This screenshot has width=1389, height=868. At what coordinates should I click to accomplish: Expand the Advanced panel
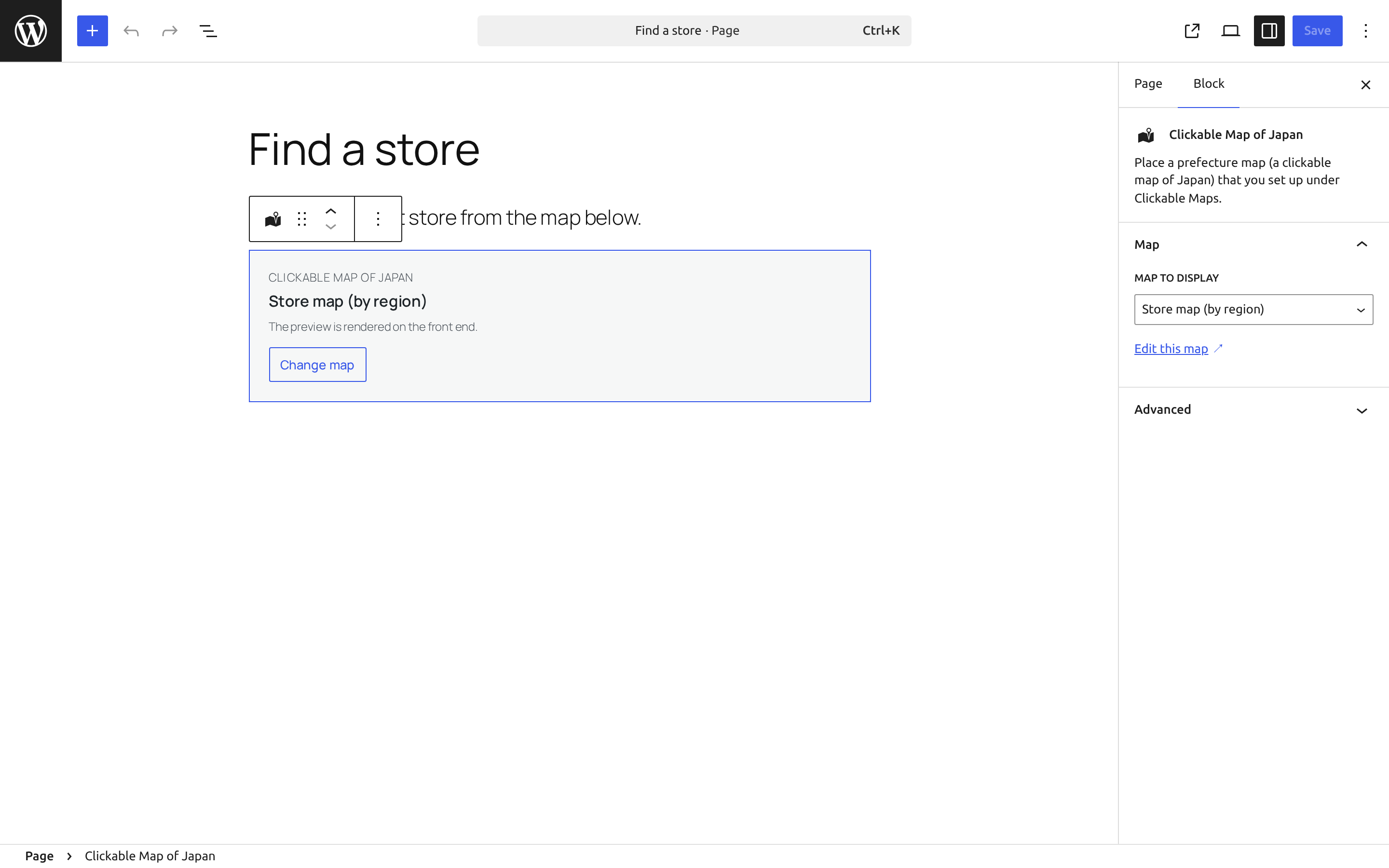pos(1253,409)
